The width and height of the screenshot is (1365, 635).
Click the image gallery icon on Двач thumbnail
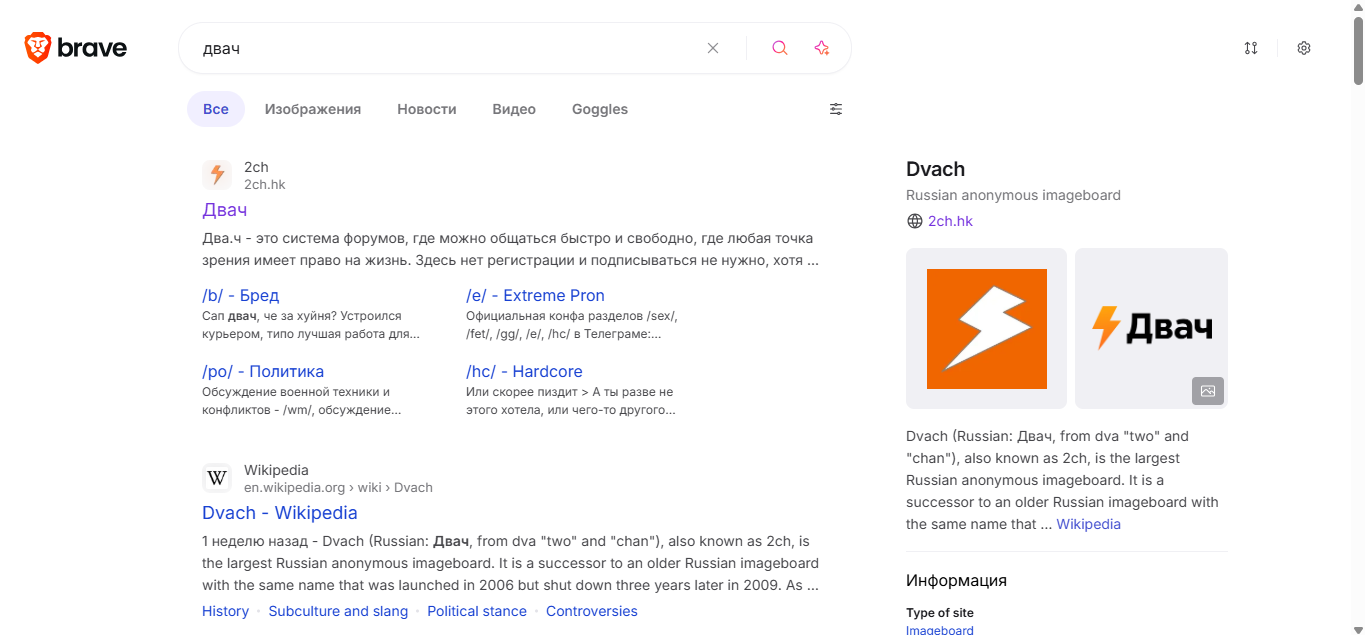(x=1208, y=391)
